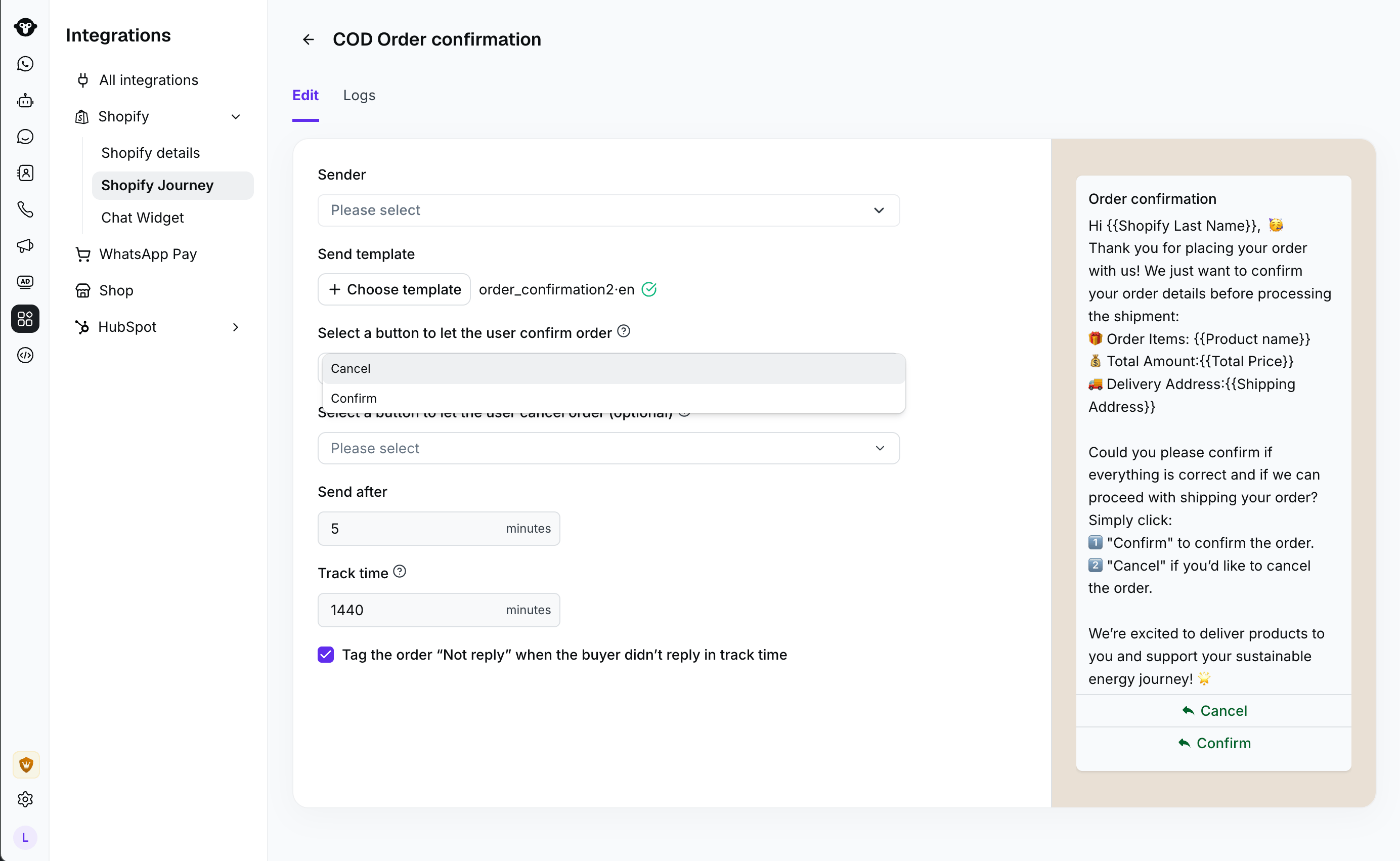This screenshot has width=1400, height=861.
Task: Click the help icon beside Track time
Action: point(400,571)
